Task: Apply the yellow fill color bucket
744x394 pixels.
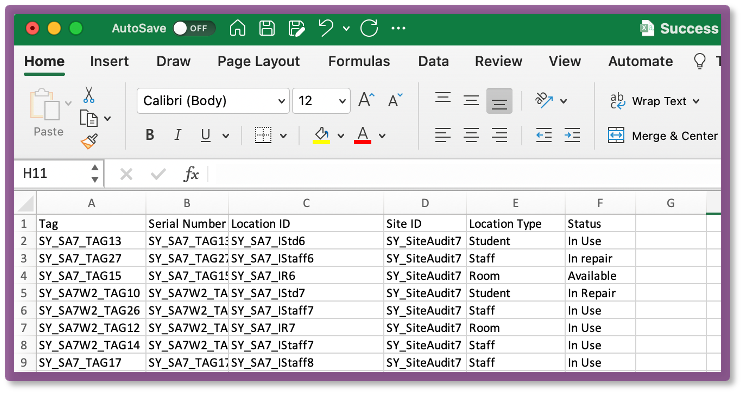Action: pyautogui.click(x=321, y=135)
